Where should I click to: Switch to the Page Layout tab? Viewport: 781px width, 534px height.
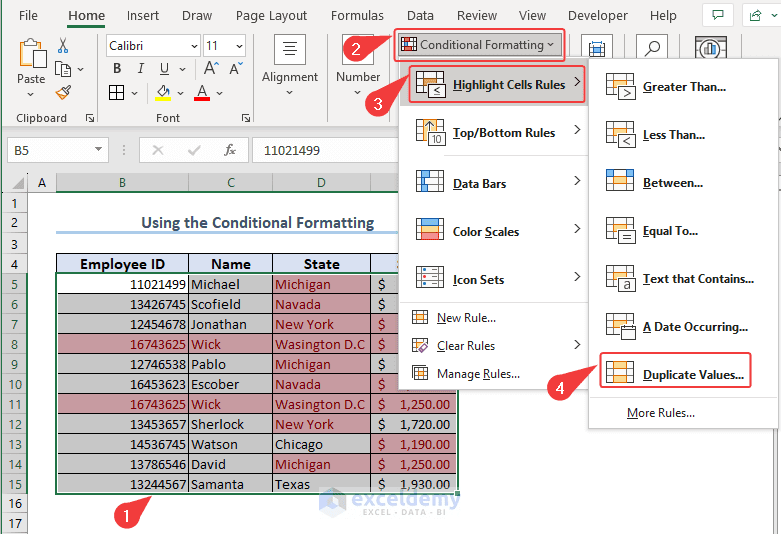click(271, 15)
